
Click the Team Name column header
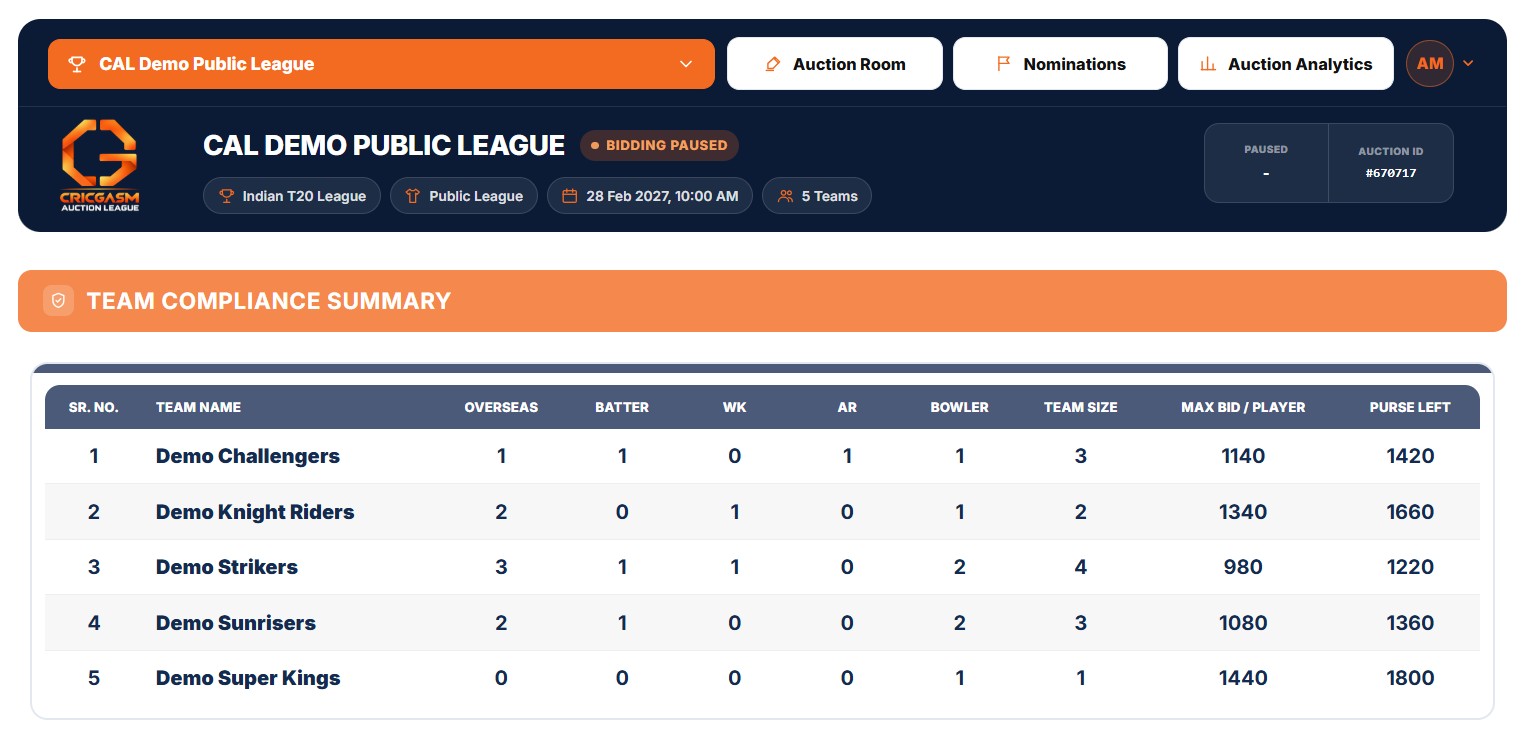tap(198, 407)
